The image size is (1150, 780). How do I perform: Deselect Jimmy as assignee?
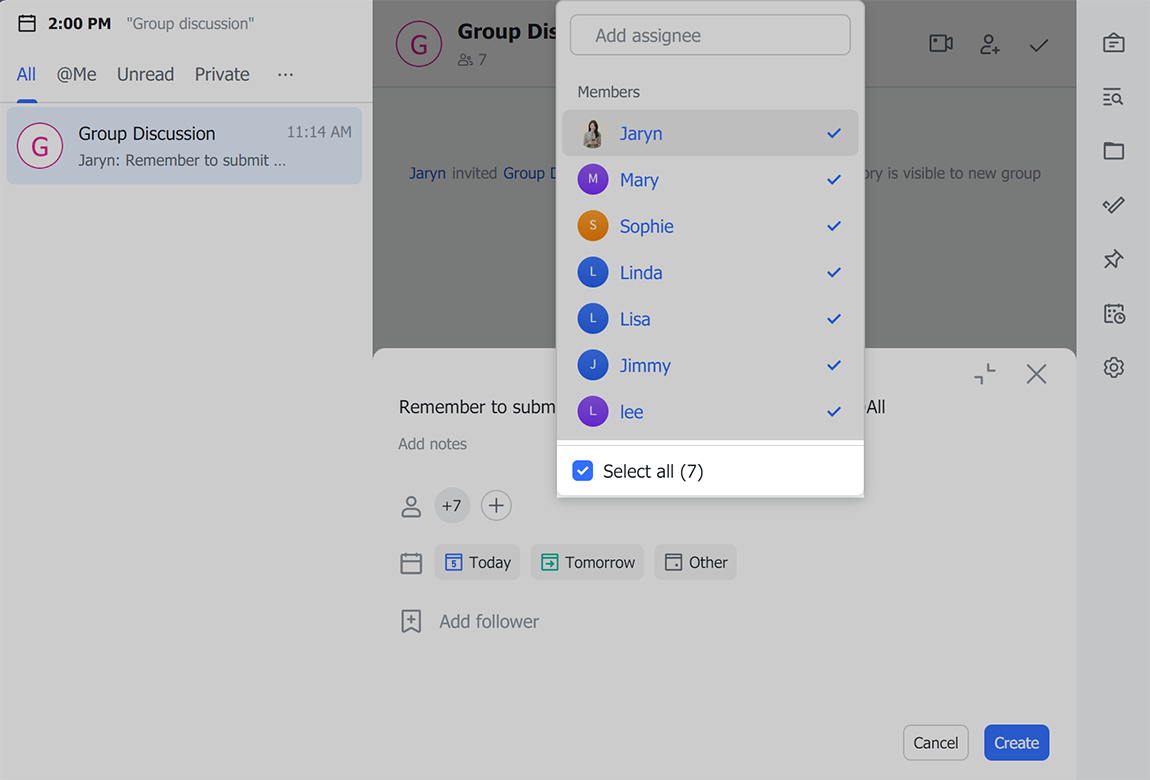(x=710, y=365)
